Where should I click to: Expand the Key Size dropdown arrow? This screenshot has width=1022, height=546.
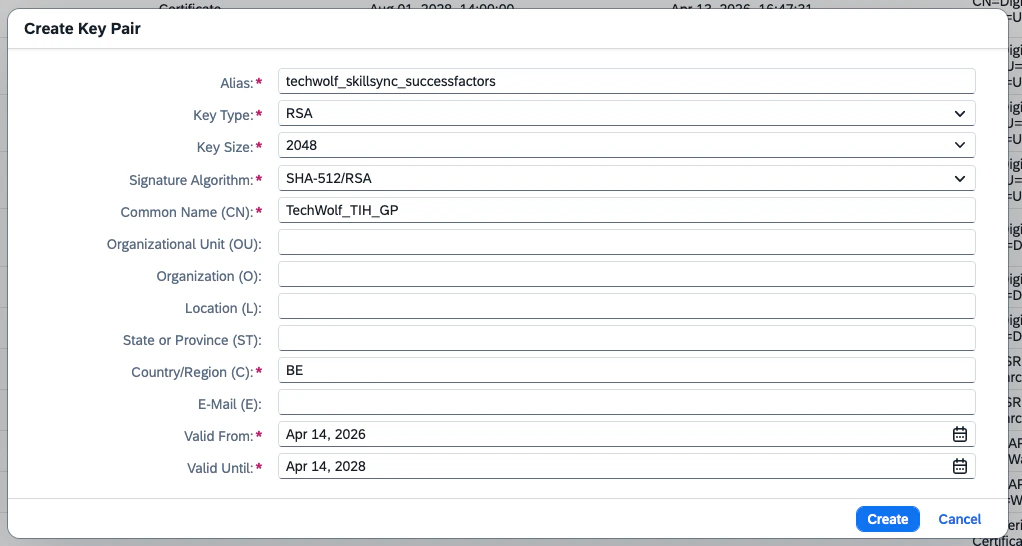tap(959, 145)
